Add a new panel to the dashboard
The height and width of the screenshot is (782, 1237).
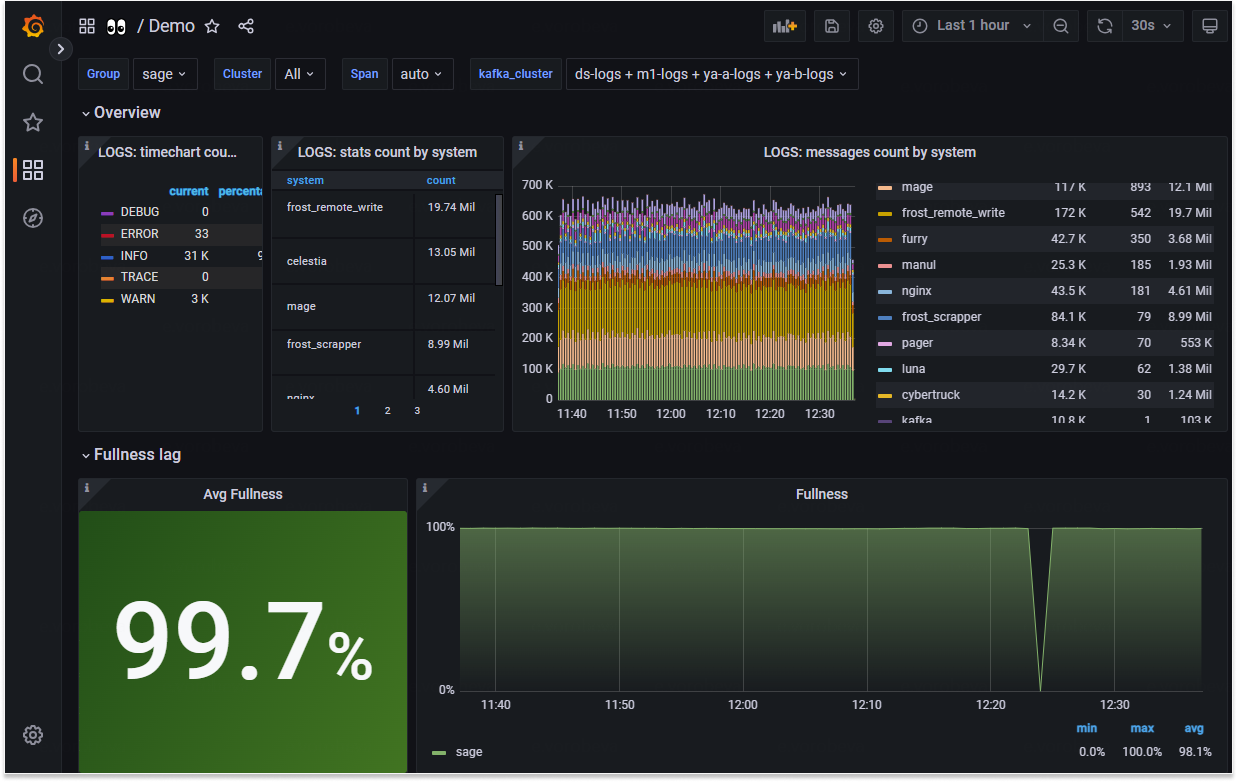[x=785, y=26]
